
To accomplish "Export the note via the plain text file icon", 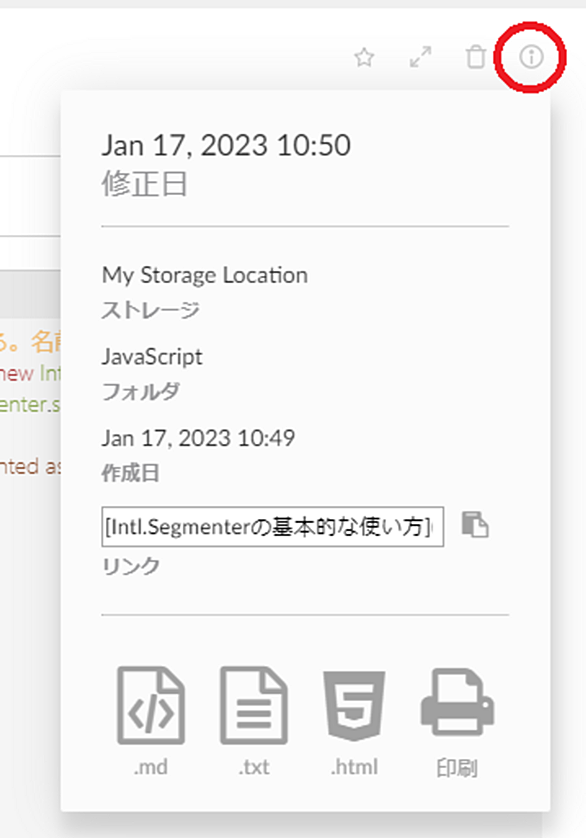I will (x=254, y=705).
